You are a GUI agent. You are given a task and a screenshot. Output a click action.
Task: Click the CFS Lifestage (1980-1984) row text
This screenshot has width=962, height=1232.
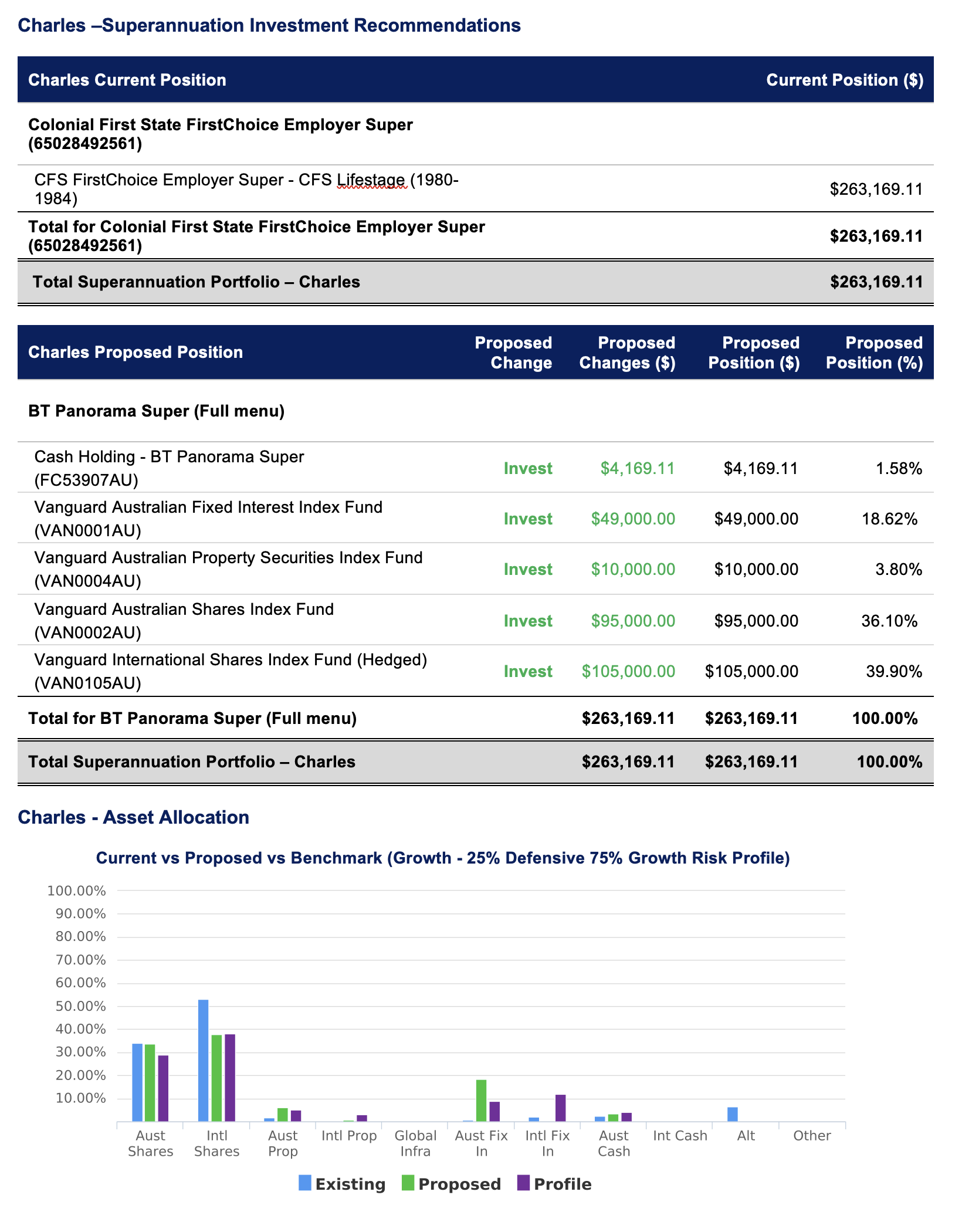coord(246,189)
